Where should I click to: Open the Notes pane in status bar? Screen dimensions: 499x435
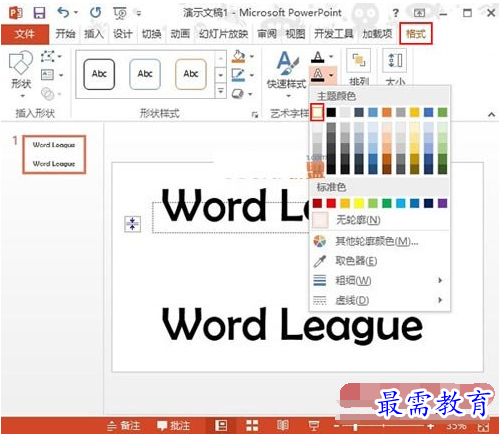(x=124, y=426)
